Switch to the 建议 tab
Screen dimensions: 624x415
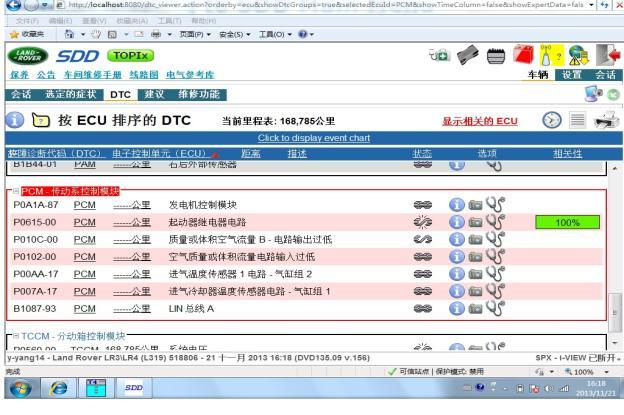click(154, 94)
